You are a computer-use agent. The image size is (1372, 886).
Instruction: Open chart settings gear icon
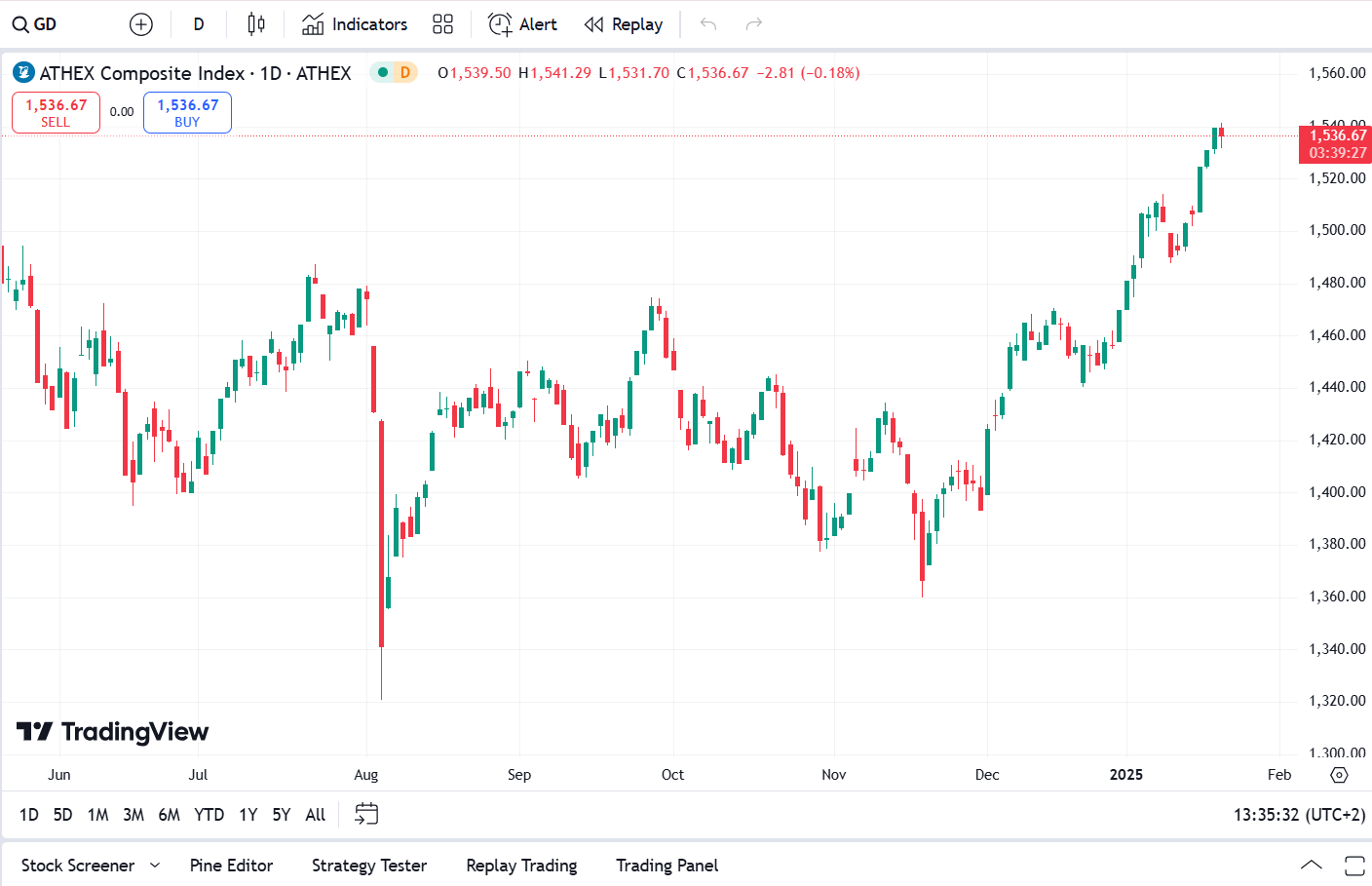tap(1340, 775)
